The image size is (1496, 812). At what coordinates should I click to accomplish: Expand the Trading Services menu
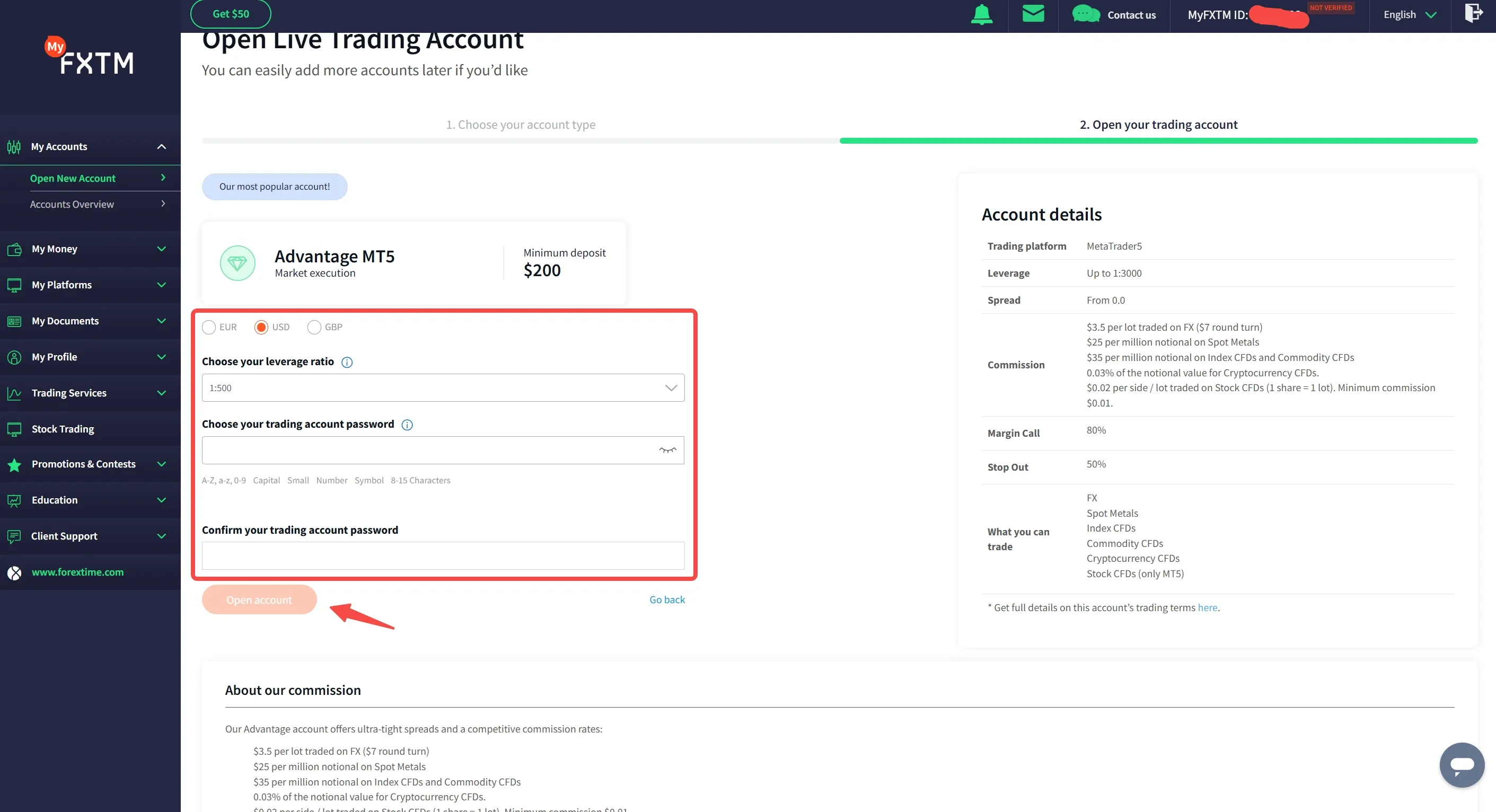point(162,393)
